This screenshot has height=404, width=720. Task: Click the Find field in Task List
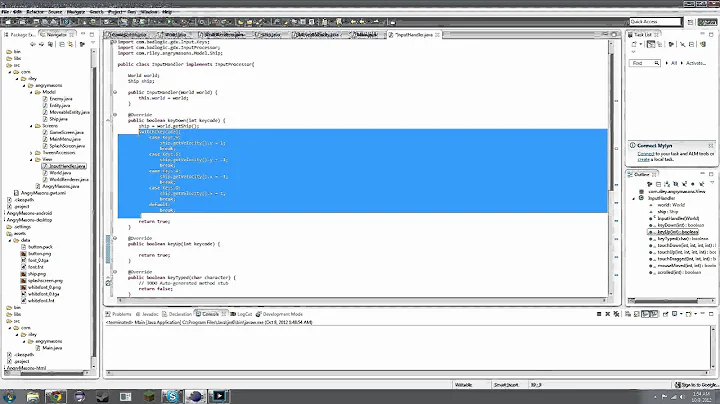645,63
